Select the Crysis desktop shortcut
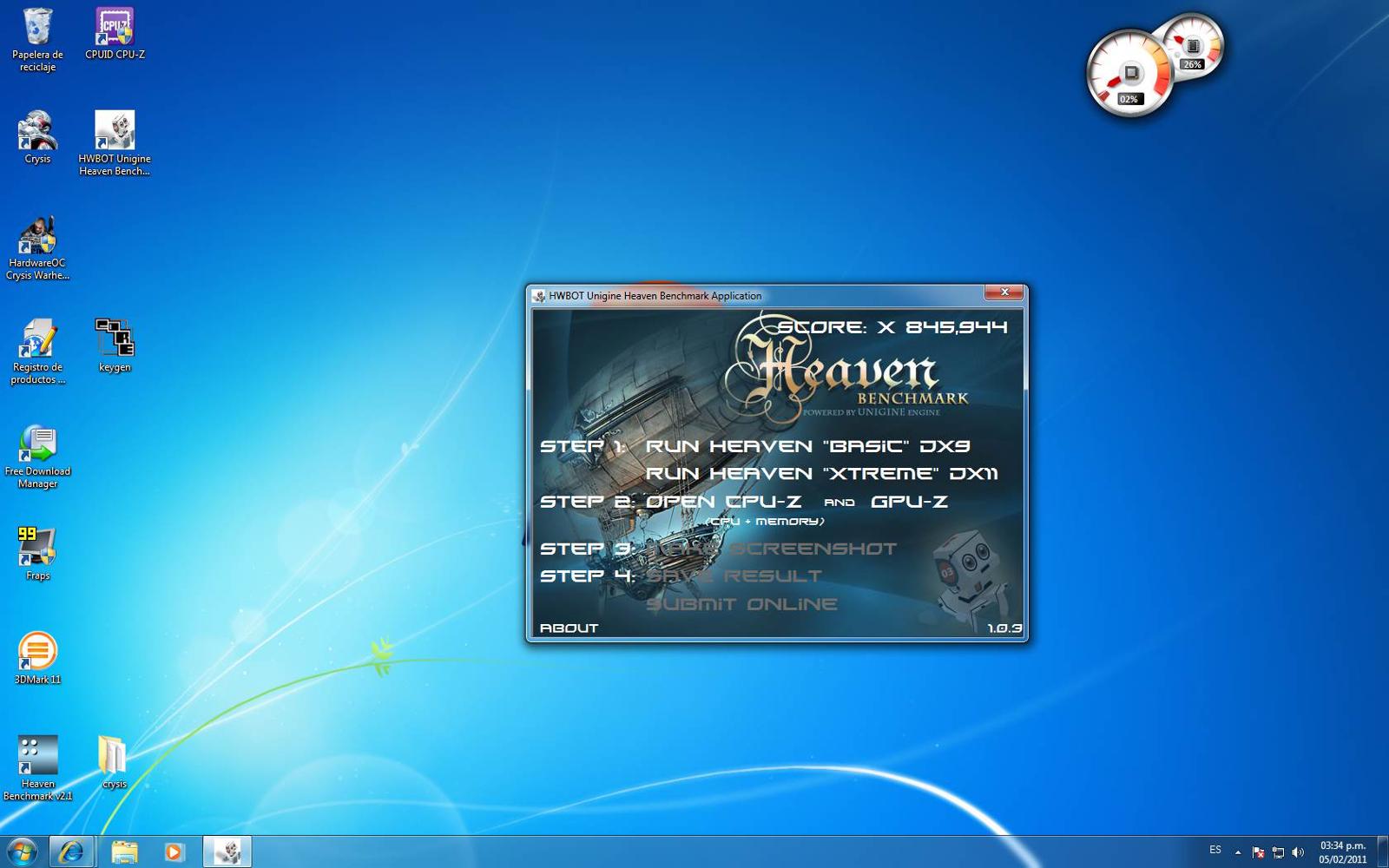This screenshot has width=1389, height=868. click(37, 138)
